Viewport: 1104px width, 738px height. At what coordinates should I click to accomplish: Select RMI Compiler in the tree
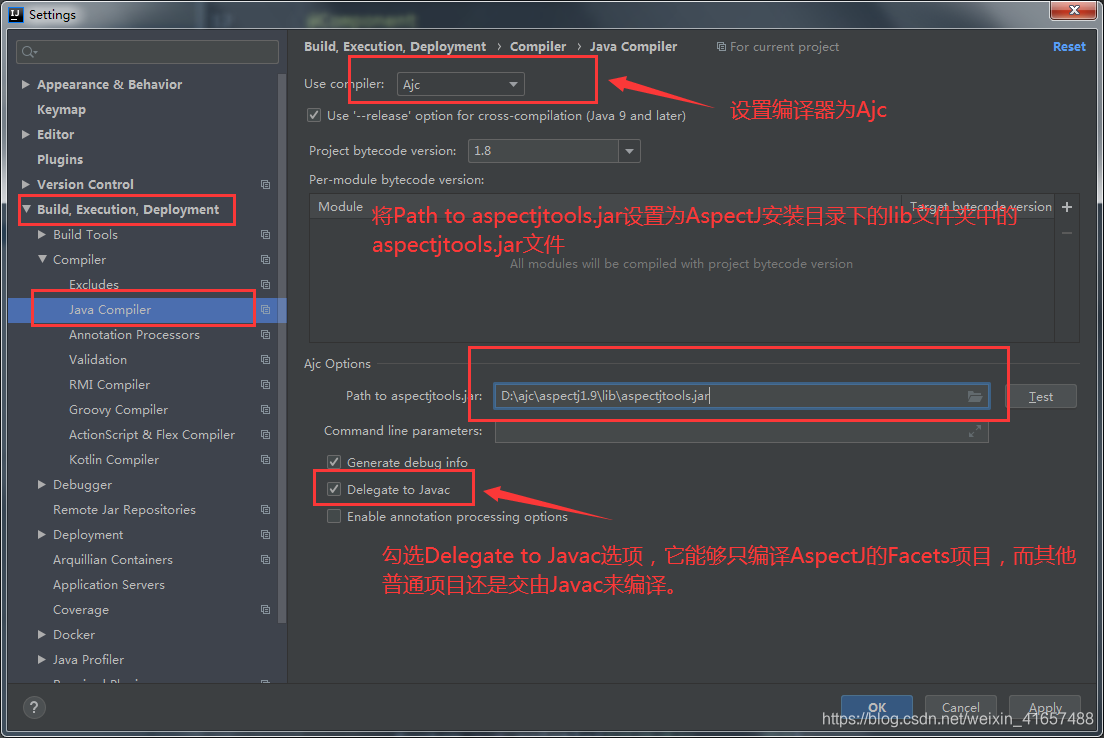[x=109, y=384]
